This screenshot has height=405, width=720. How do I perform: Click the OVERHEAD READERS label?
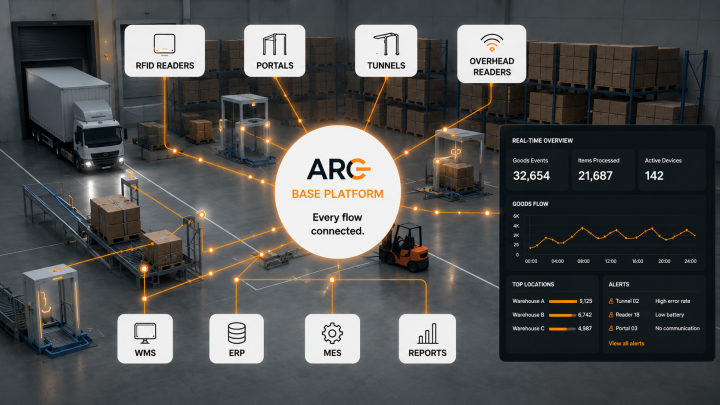click(x=491, y=67)
